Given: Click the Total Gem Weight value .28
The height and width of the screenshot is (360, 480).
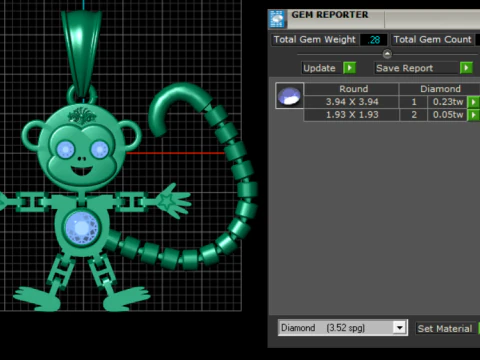Looking at the screenshot, I should click(374, 40).
